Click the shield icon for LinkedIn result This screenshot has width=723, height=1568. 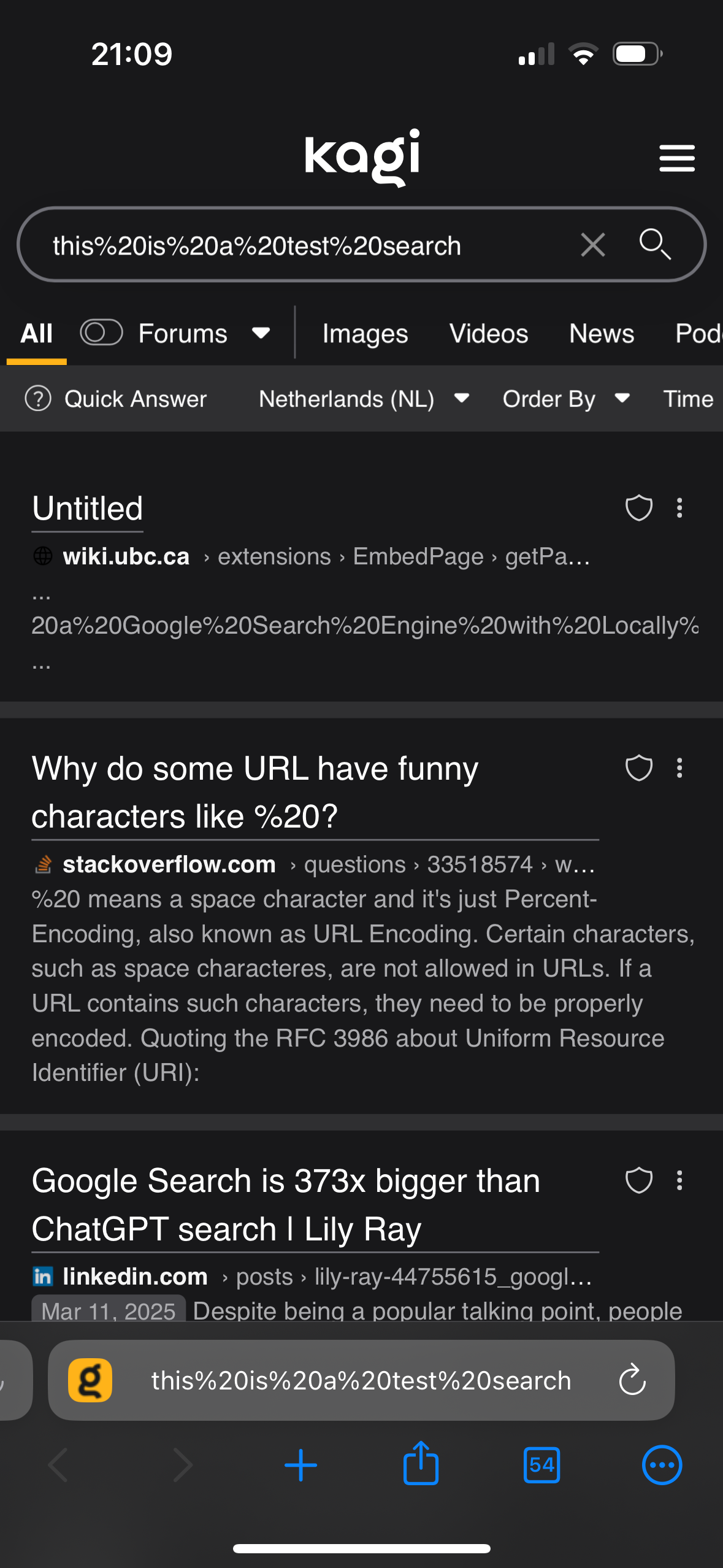638,1180
